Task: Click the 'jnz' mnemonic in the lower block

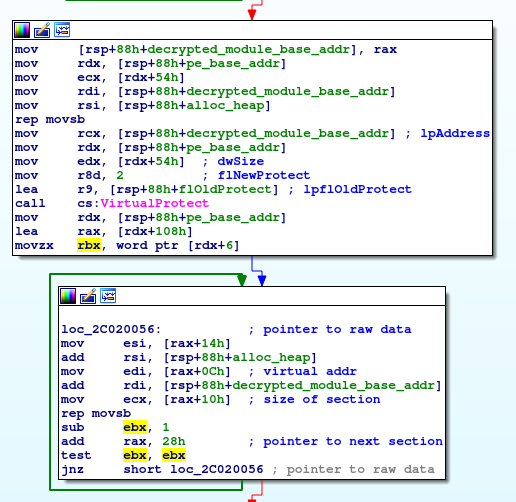Action: click(x=73, y=469)
